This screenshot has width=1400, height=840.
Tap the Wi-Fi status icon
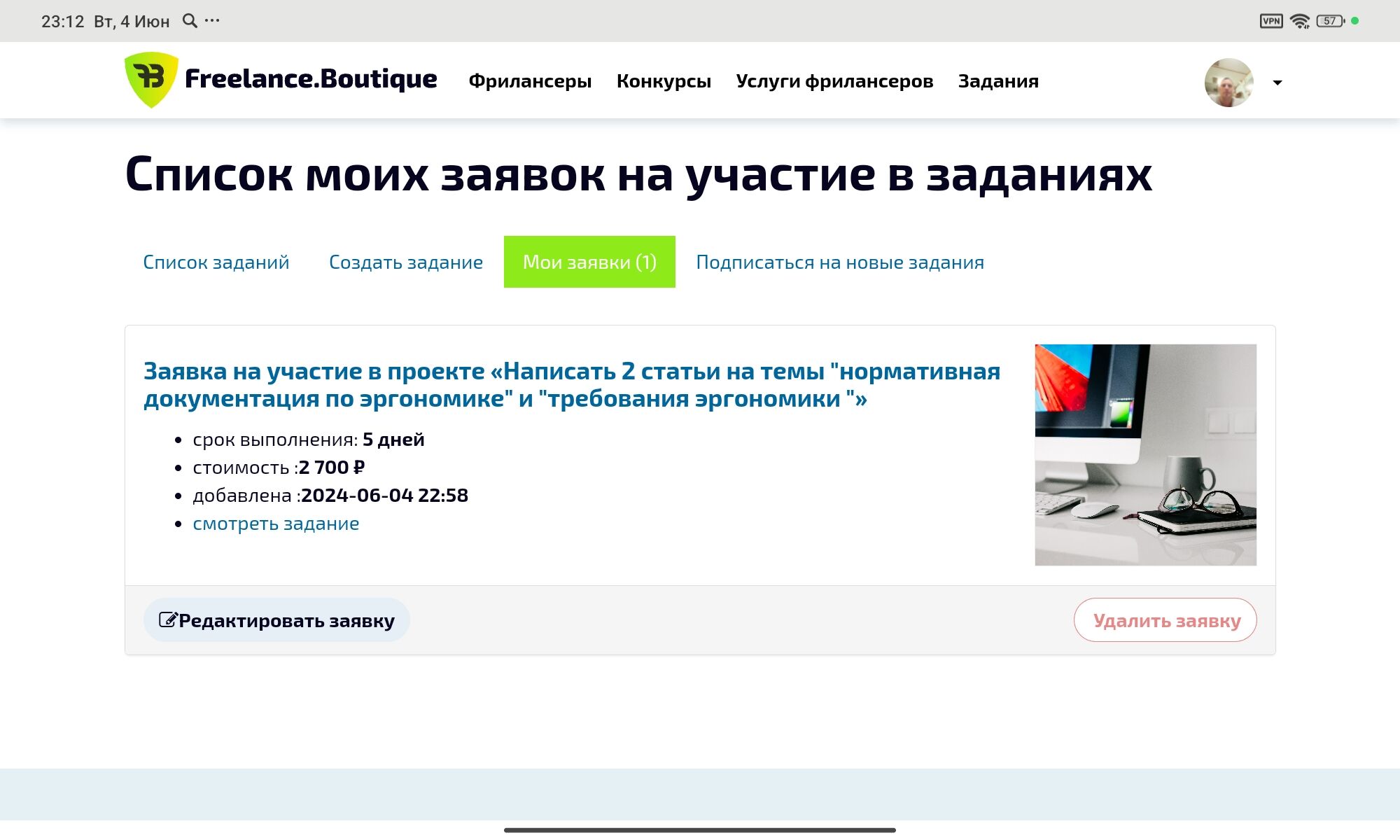[x=1300, y=21]
